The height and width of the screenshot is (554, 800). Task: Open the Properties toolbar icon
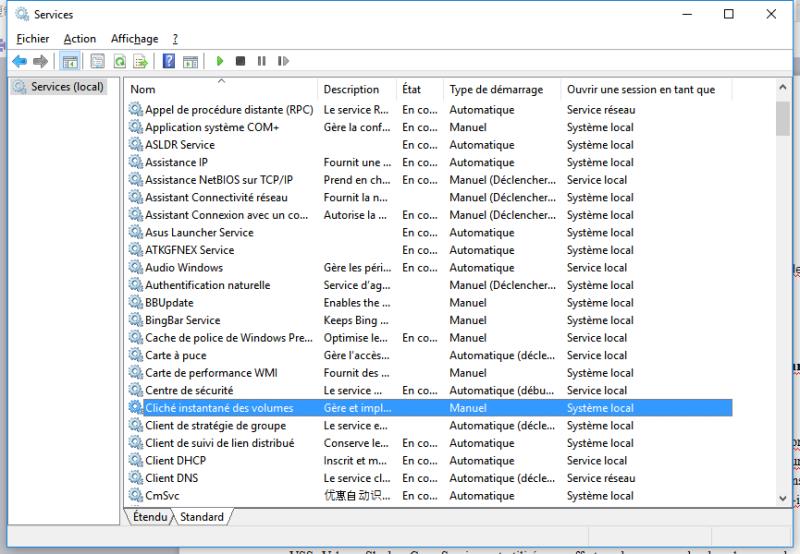98,61
